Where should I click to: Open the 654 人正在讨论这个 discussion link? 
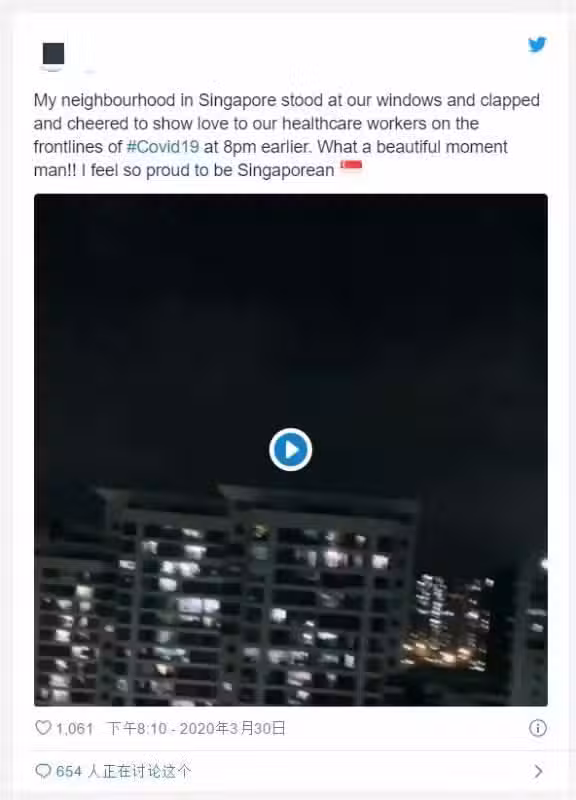pos(123,771)
